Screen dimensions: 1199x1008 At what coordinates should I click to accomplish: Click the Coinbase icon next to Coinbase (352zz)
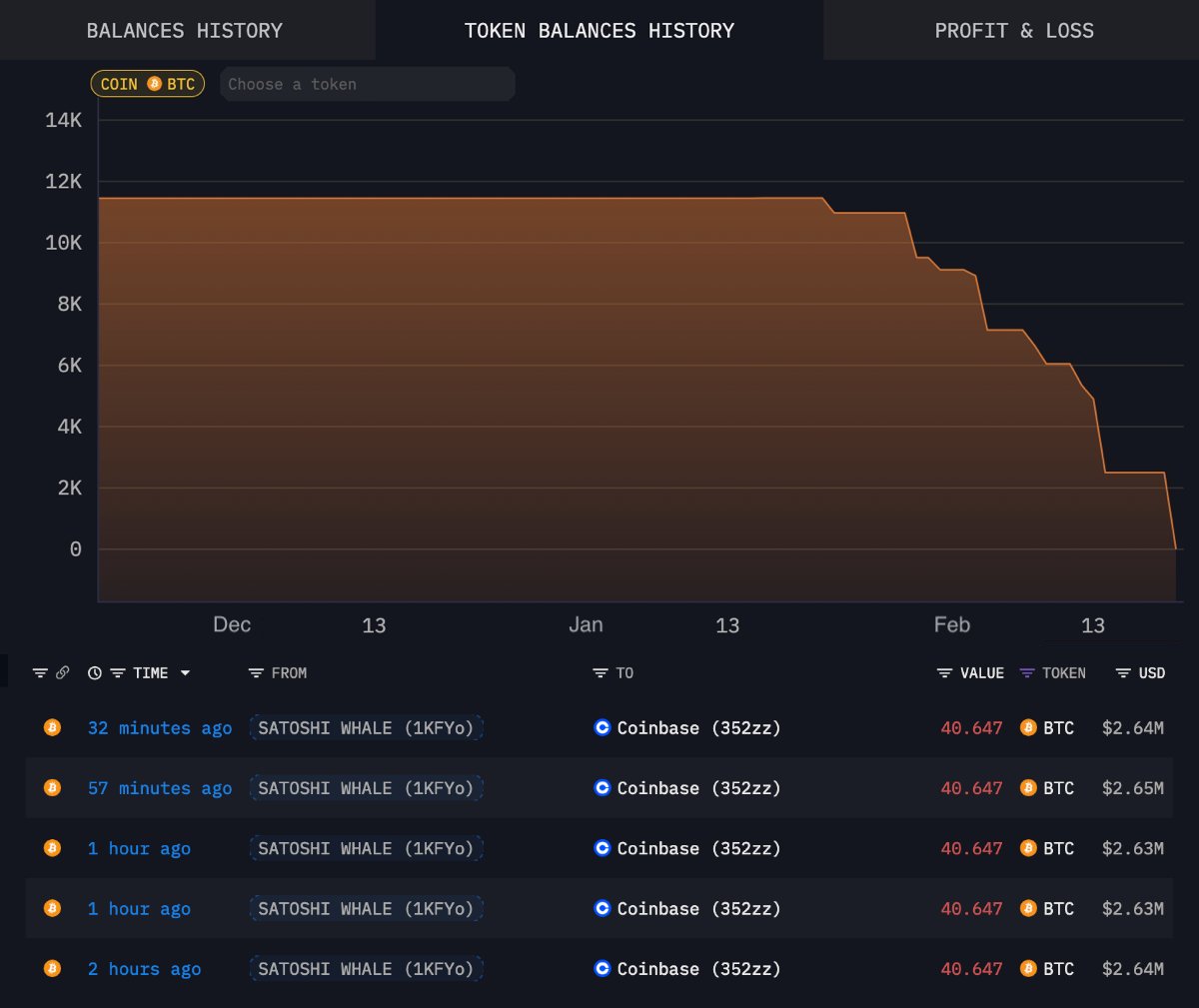[601, 727]
